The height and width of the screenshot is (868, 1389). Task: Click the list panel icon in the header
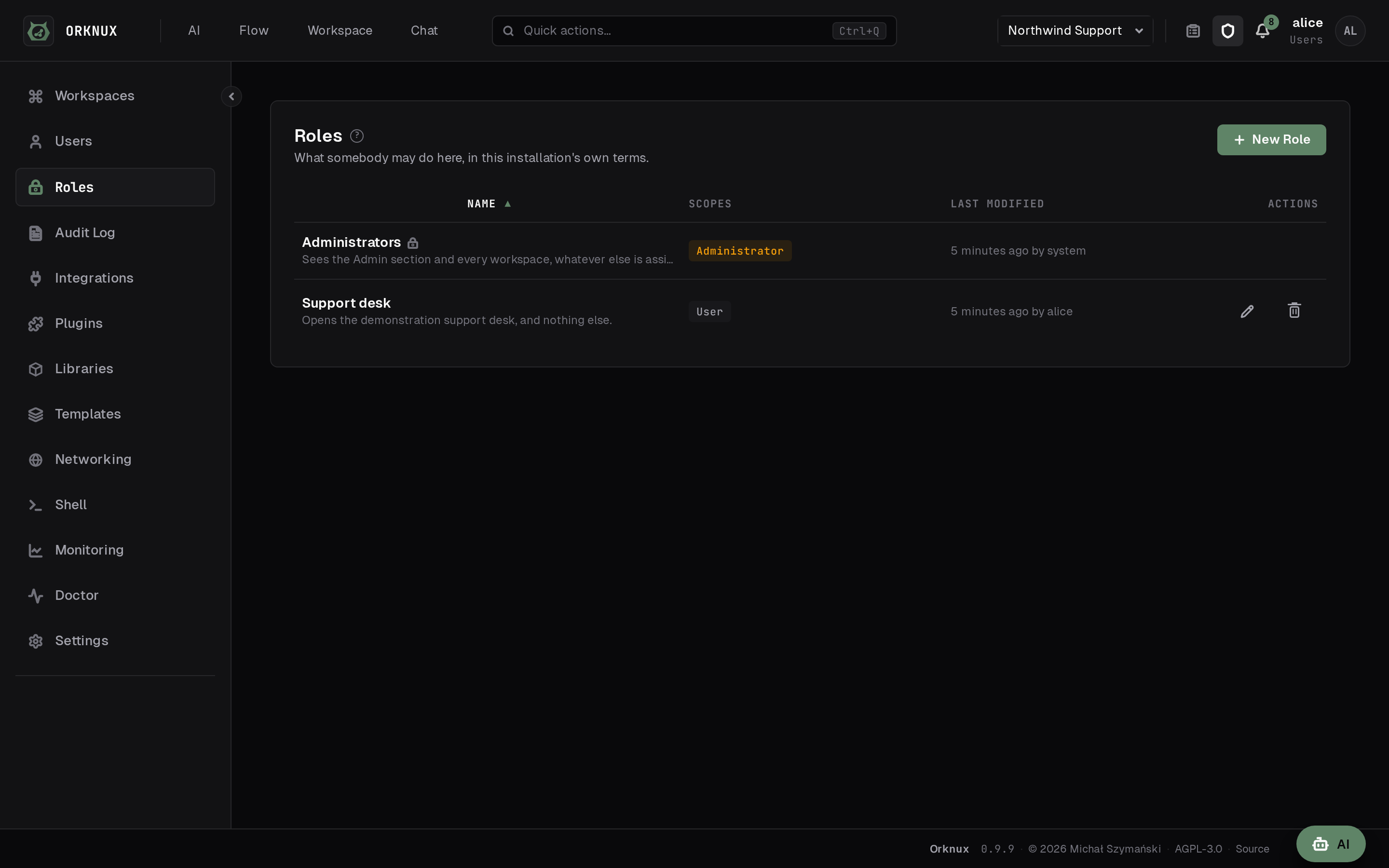coord(1193,31)
